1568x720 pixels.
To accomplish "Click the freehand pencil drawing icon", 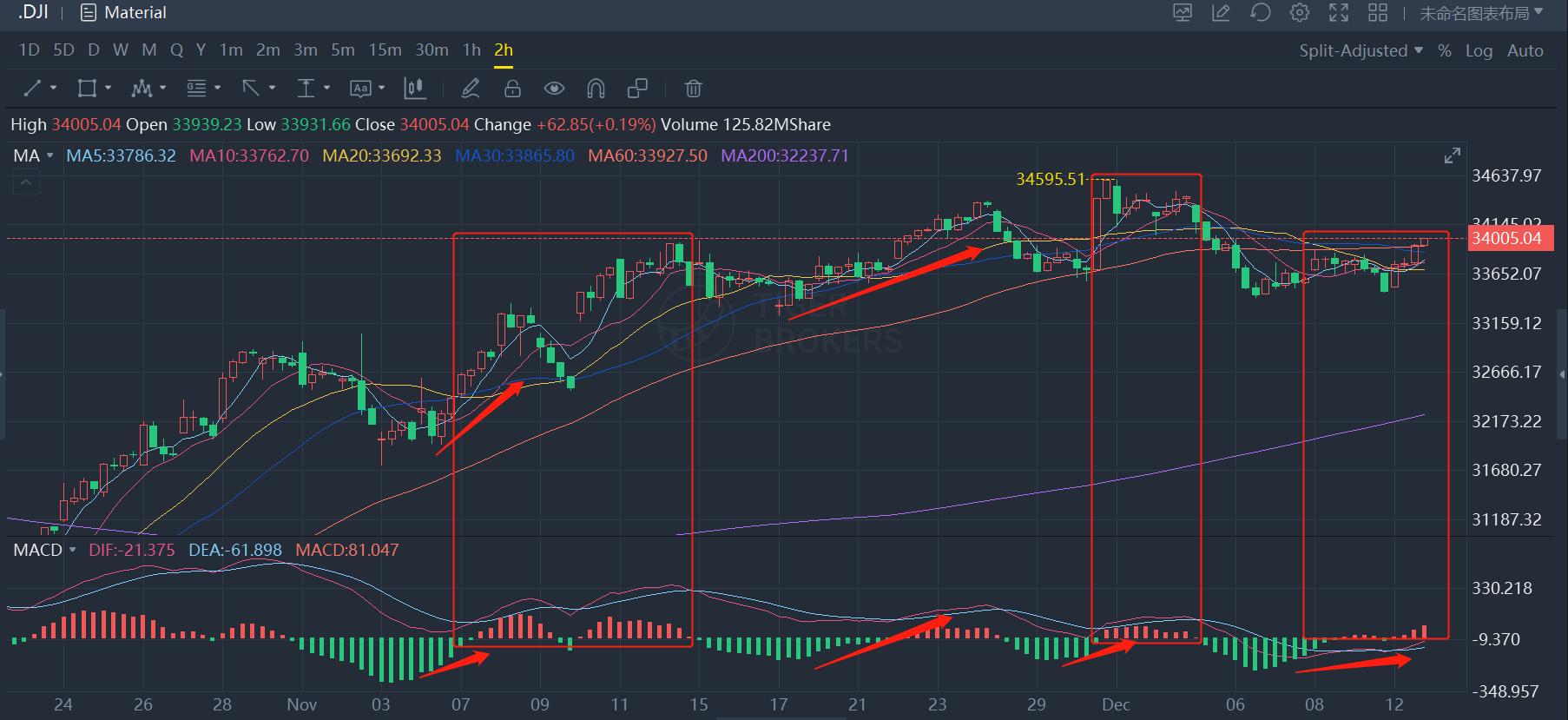I will pos(471,88).
